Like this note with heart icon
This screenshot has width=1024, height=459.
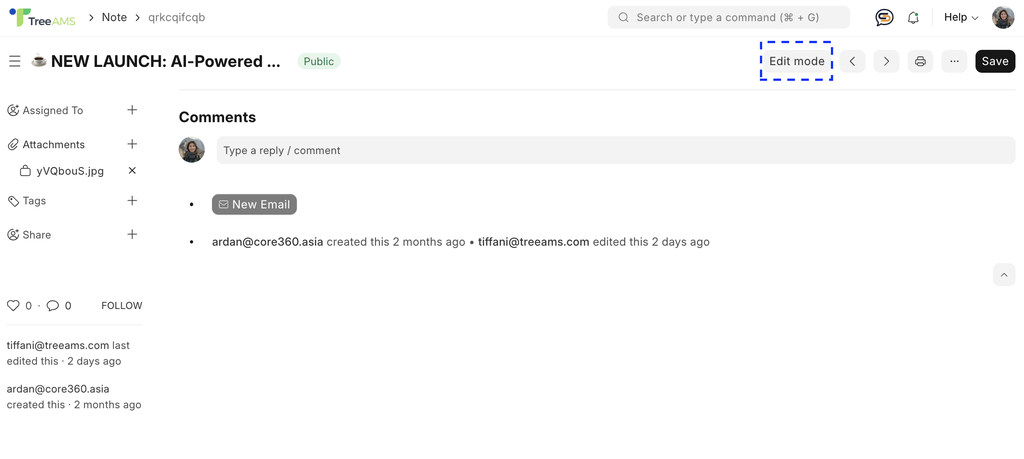click(x=13, y=306)
